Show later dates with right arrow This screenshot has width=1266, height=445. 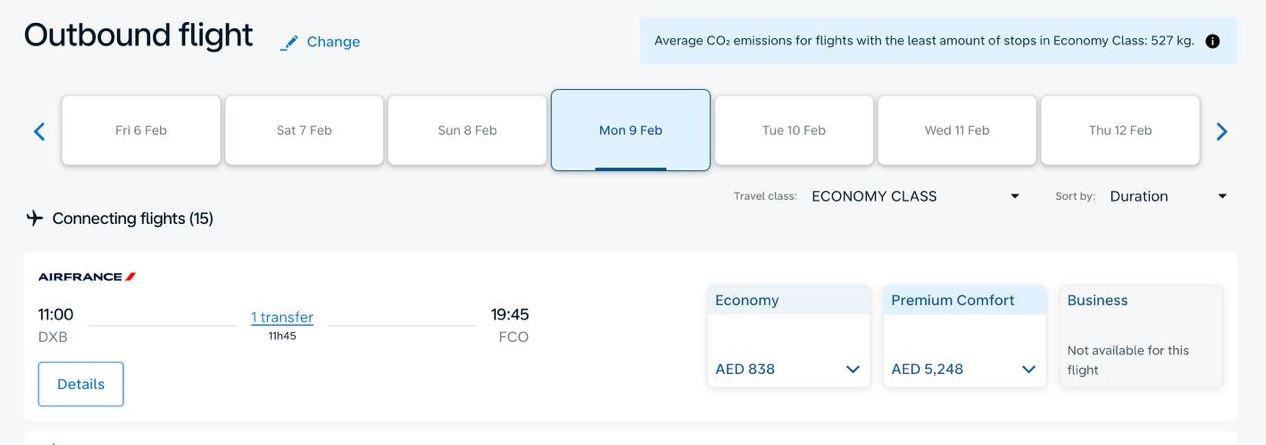[1221, 131]
